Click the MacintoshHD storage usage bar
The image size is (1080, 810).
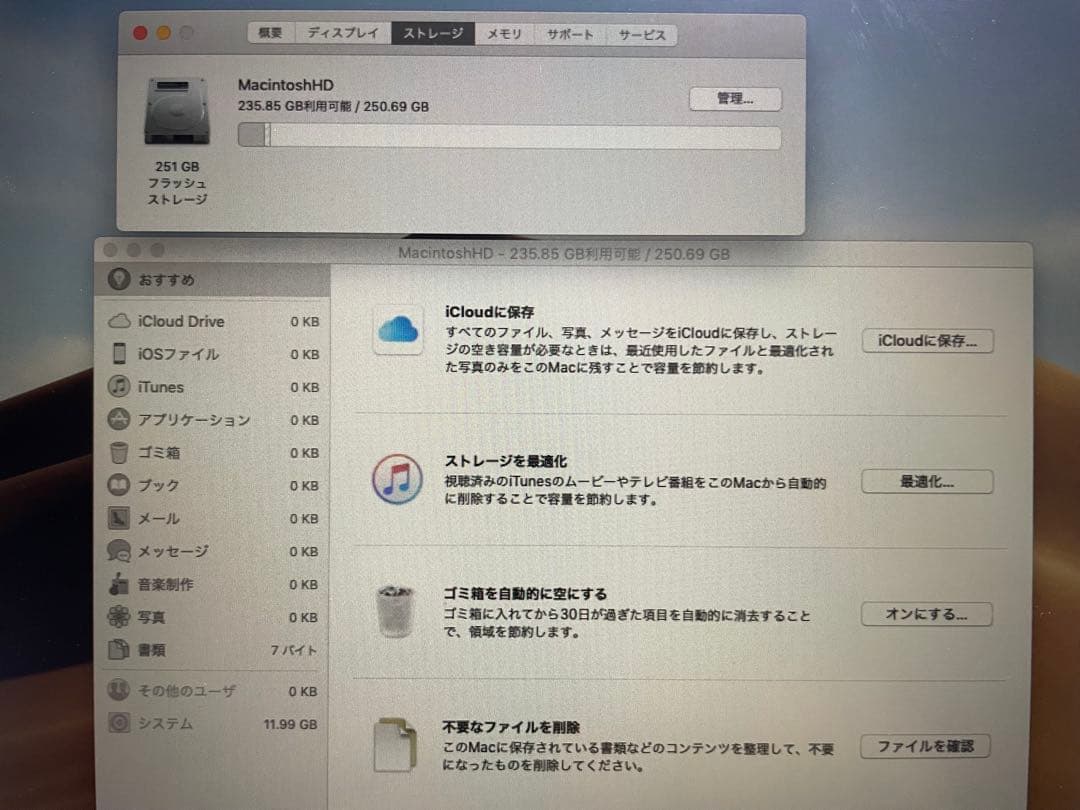pos(510,136)
